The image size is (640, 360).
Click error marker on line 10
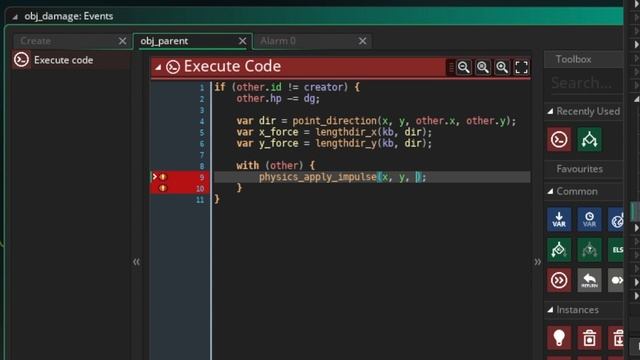(163, 188)
